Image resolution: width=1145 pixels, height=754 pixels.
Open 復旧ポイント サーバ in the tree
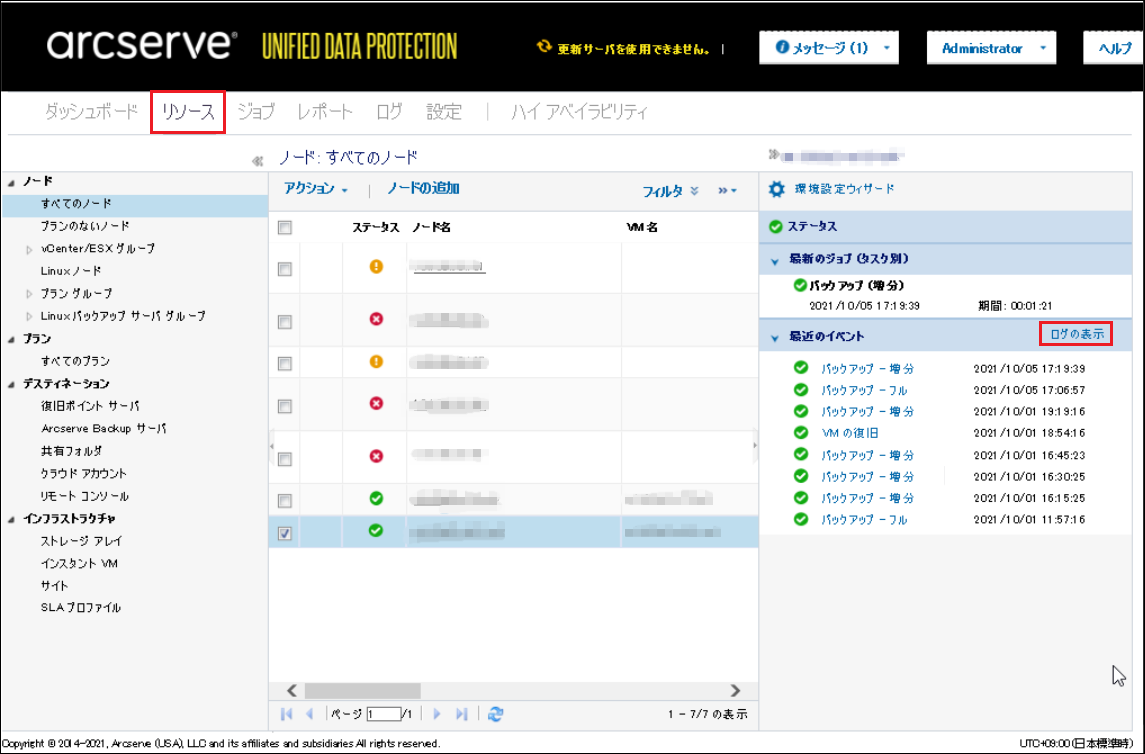click(x=90, y=406)
